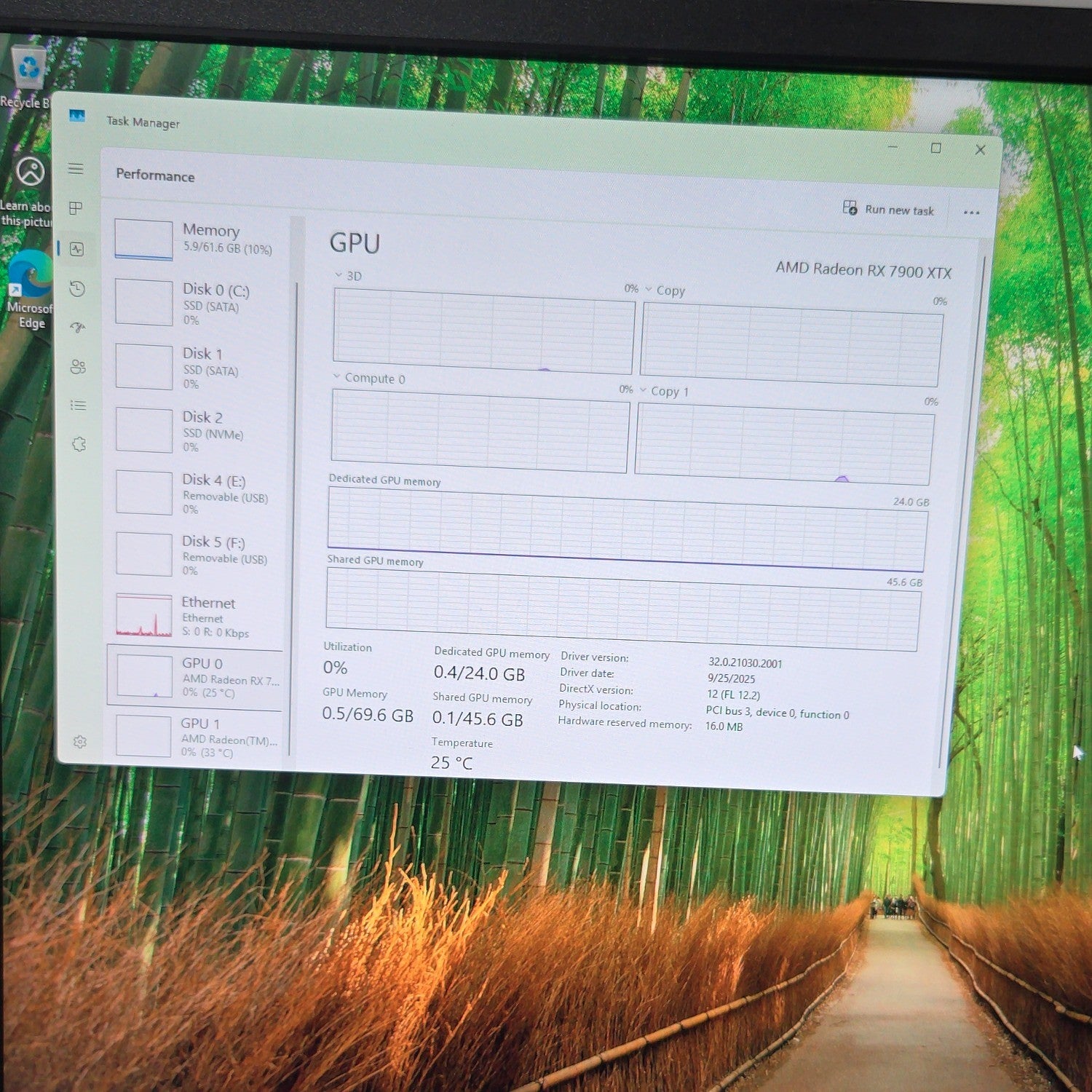This screenshot has width=1092, height=1092.
Task: Click the 0.1/45.6 GB shared memory value
Action: click(478, 719)
